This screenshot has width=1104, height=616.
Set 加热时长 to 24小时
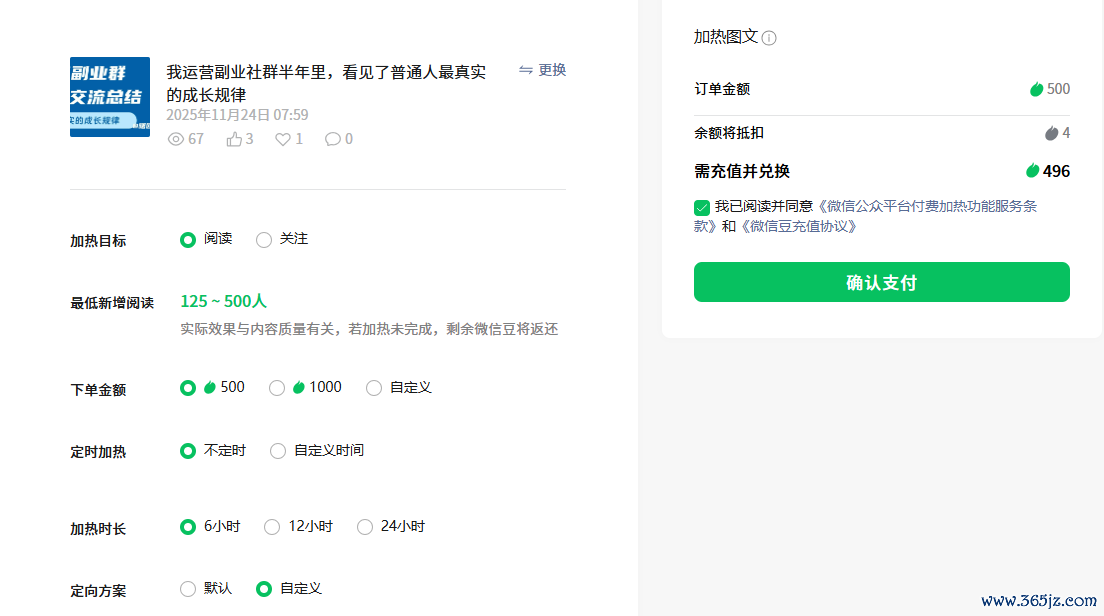point(365,527)
